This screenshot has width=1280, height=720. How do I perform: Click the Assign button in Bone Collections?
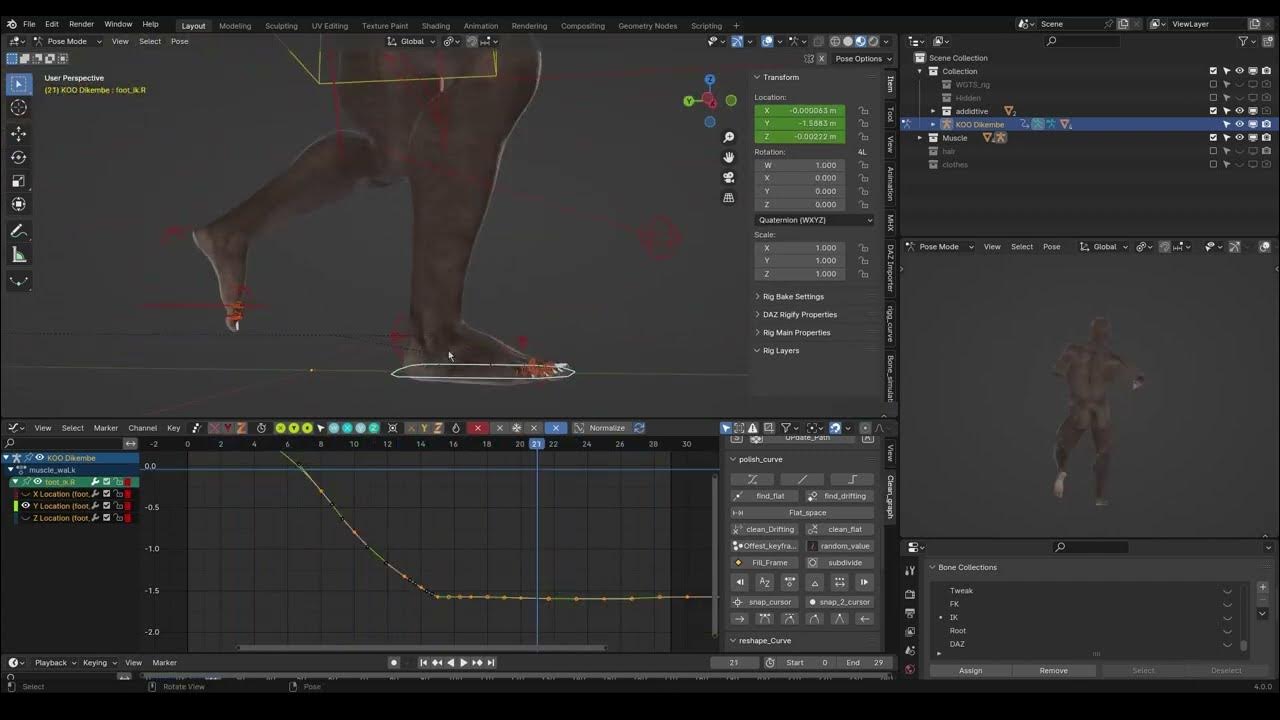click(x=970, y=671)
